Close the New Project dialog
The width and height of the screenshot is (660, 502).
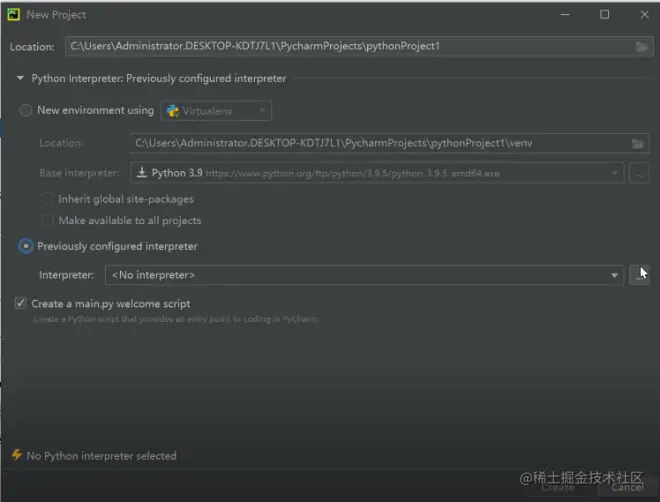point(644,15)
